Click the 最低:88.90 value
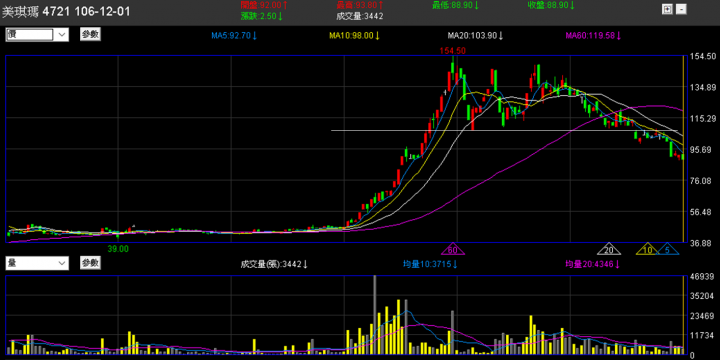Screen dimensions: 720x360 click(x=456, y=5)
